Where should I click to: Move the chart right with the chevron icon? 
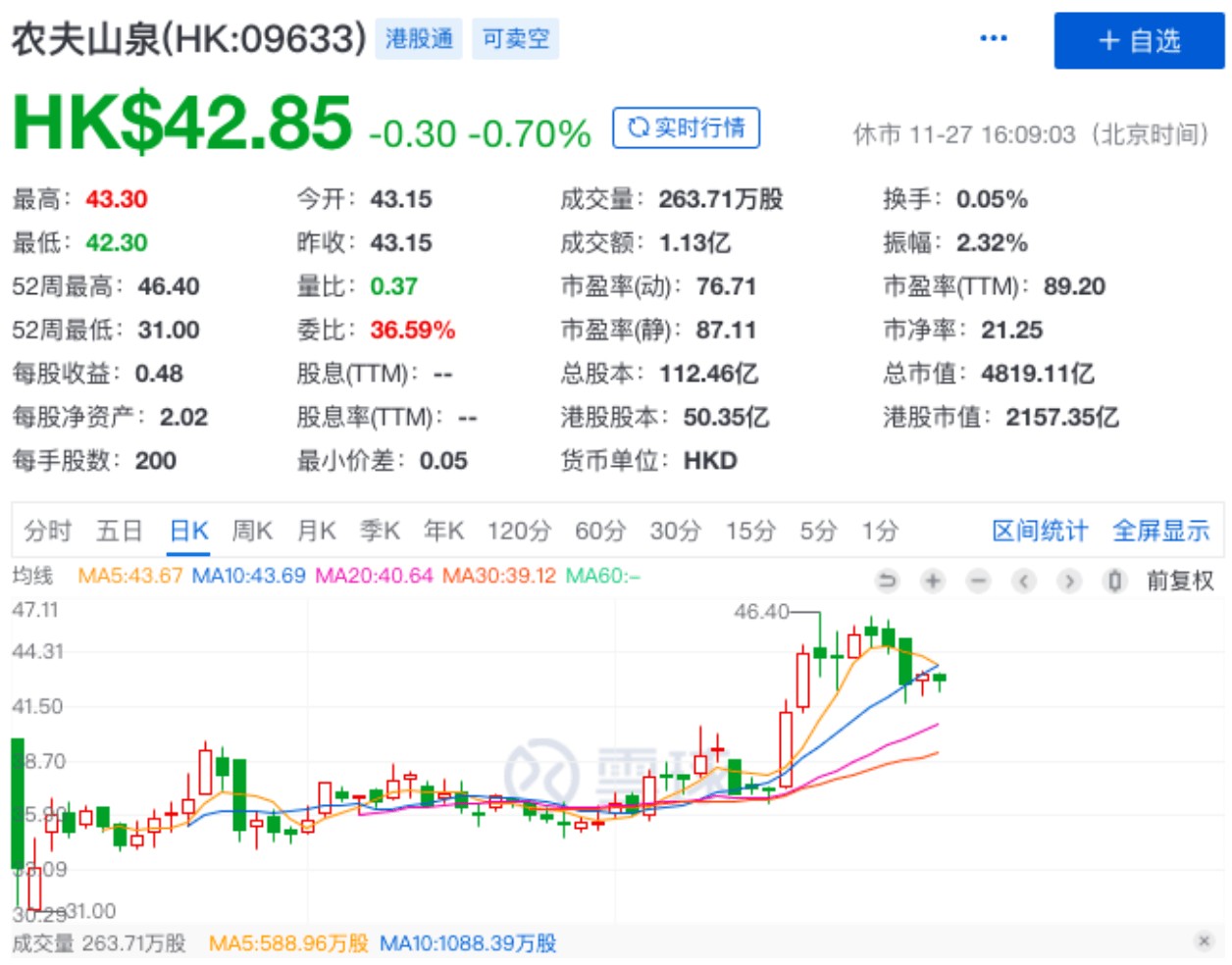[x=1069, y=582]
